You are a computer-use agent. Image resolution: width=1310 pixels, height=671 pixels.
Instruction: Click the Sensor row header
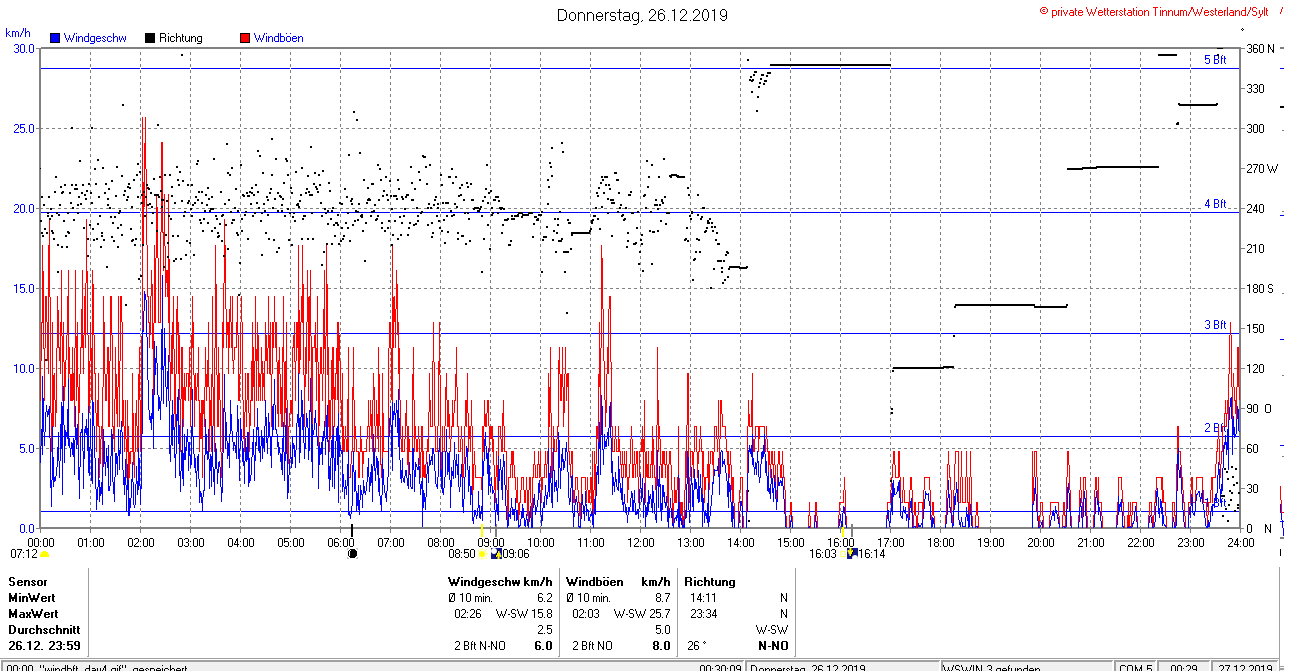[27, 581]
